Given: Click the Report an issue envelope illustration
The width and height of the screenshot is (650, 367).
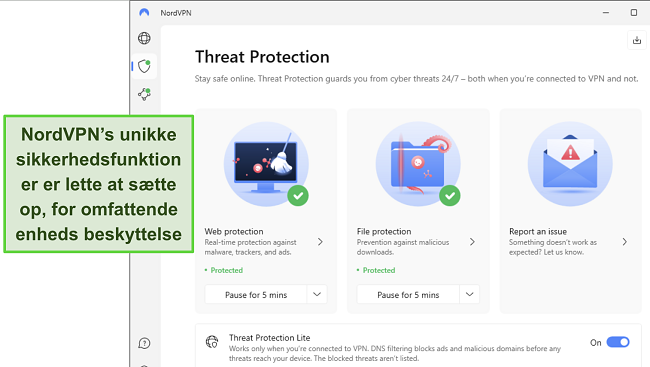Looking at the screenshot, I should [x=570, y=164].
